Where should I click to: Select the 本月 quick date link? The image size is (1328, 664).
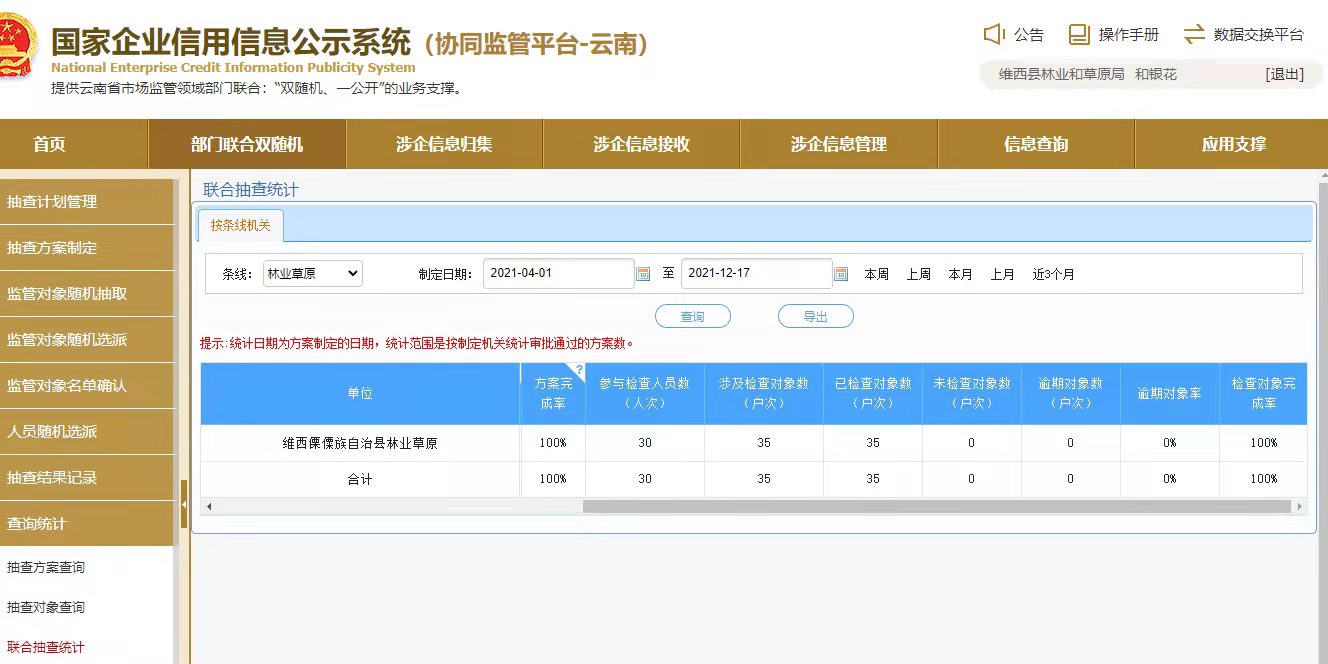(961, 274)
